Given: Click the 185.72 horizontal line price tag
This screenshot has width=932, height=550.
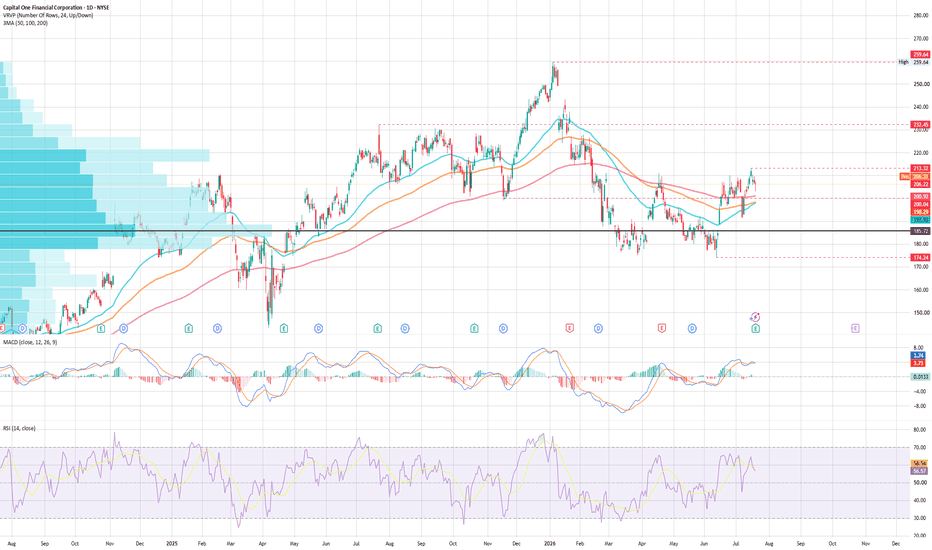Looking at the screenshot, I should coord(920,230).
